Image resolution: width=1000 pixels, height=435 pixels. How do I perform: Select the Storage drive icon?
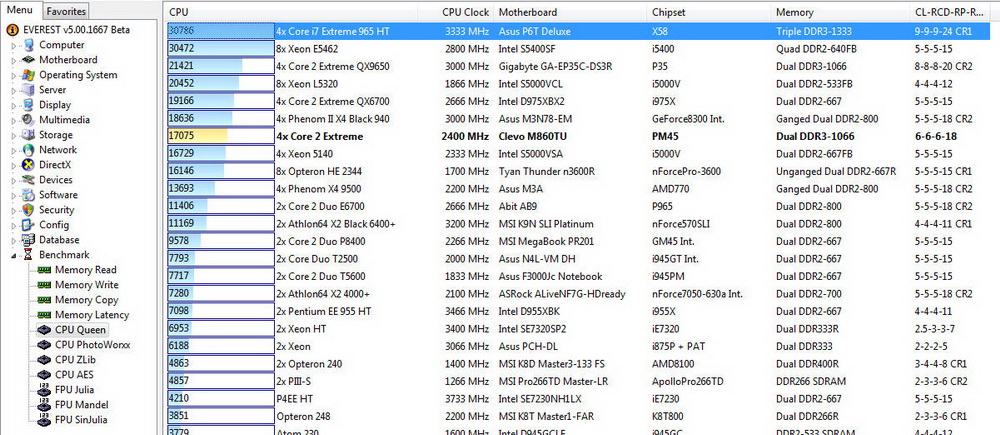(28, 135)
